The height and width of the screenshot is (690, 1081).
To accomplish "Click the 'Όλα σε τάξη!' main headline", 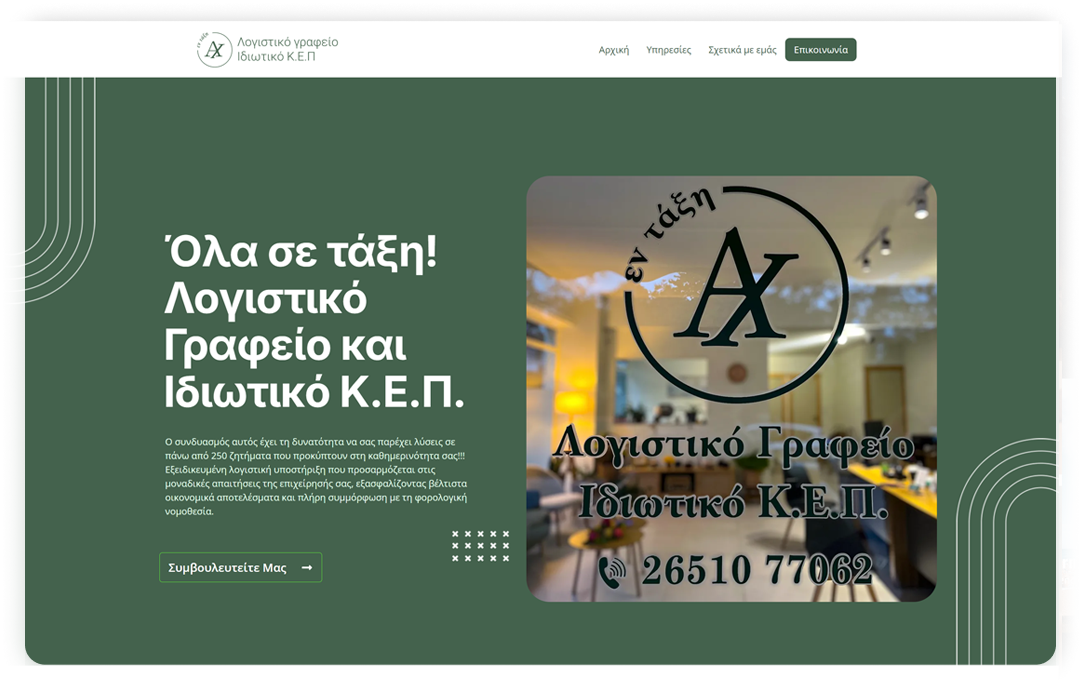I will pos(301,254).
